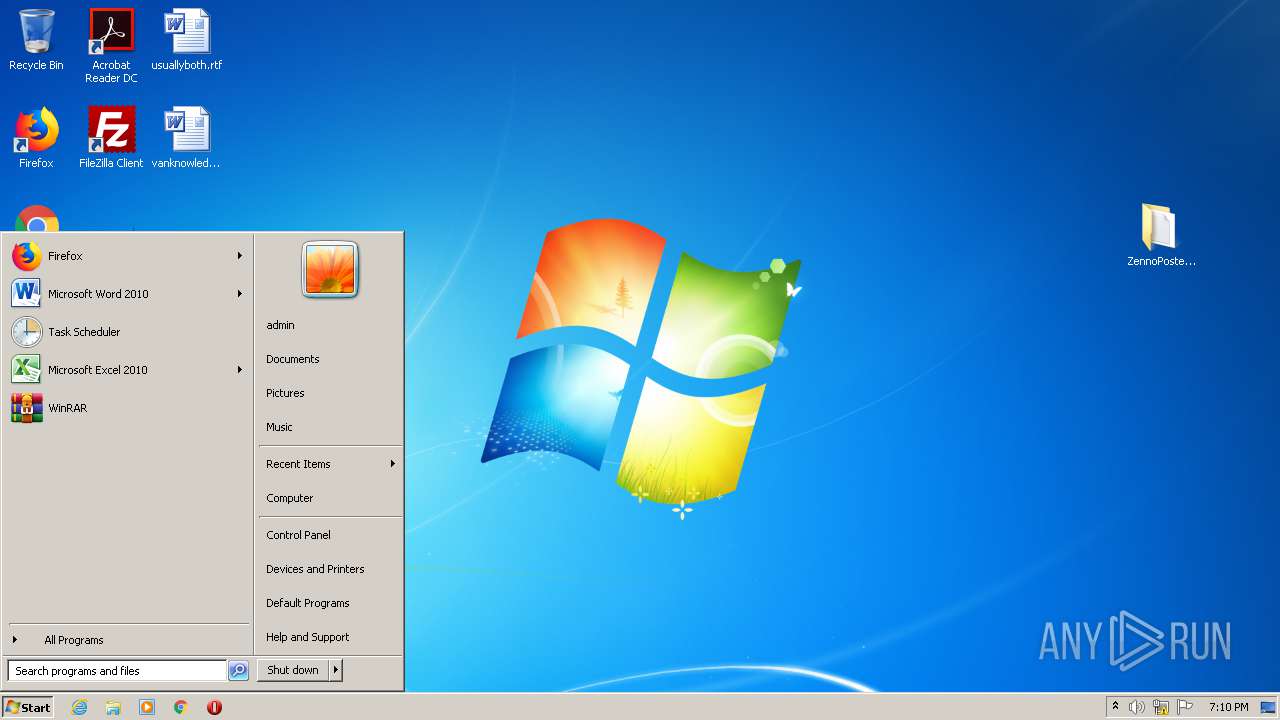Image resolution: width=1280 pixels, height=720 pixels.
Task: Open Windows Explorer from taskbar
Action: click(113, 707)
